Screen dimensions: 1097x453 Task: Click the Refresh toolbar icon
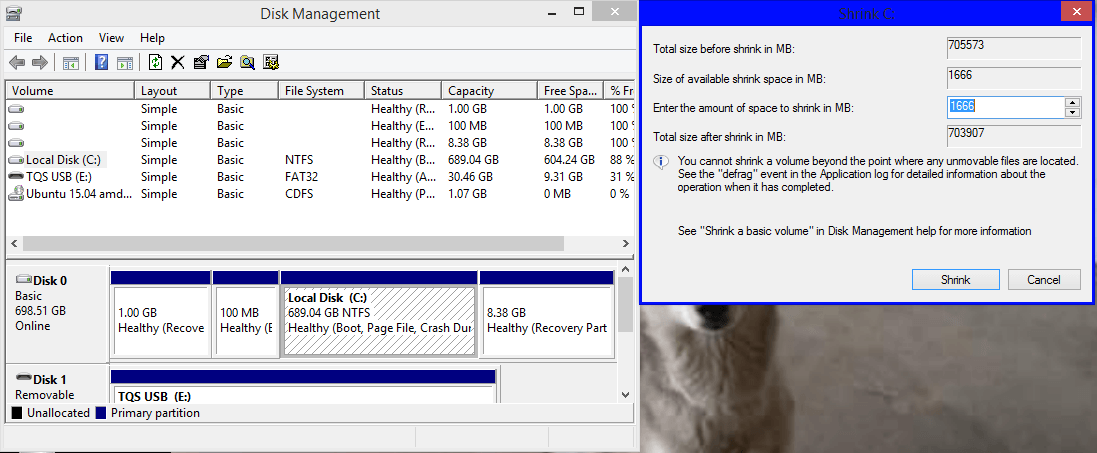click(x=155, y=62)
